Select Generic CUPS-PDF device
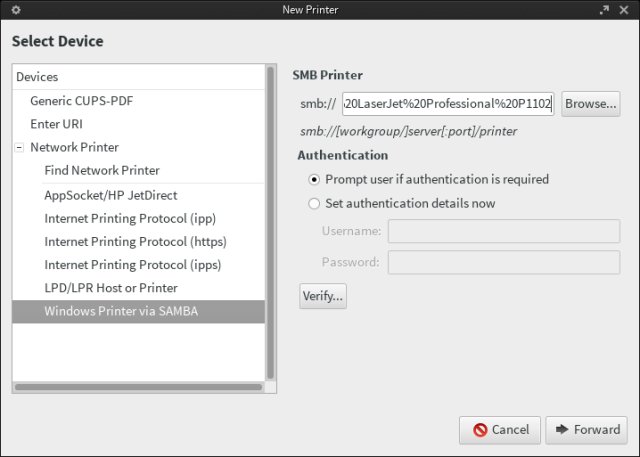The height and width of the screenshot is (457, 640). [79, 101]
